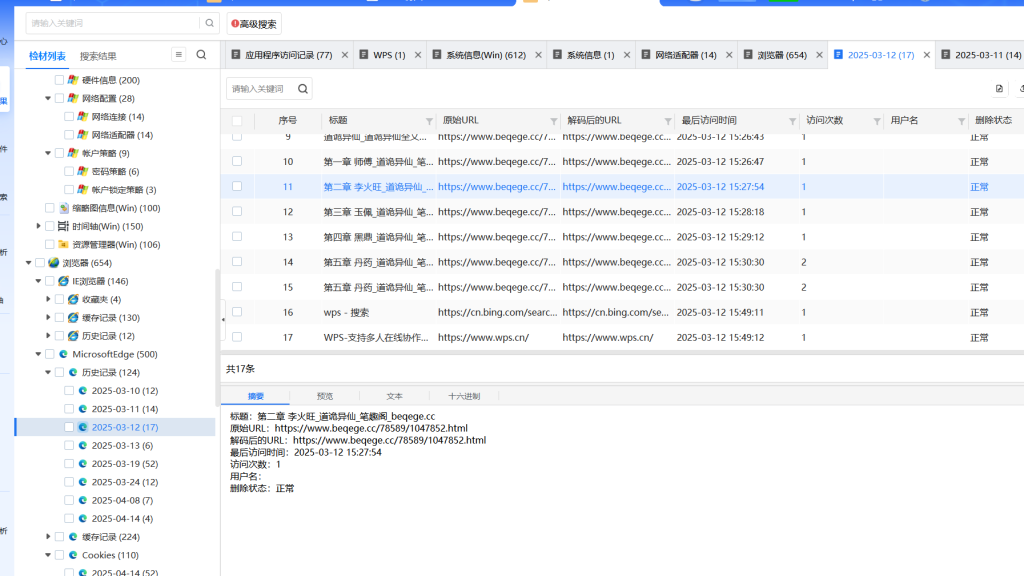Tick the checkbox for row 12
Screen dimensions: 1024x576
click(237, 212)
